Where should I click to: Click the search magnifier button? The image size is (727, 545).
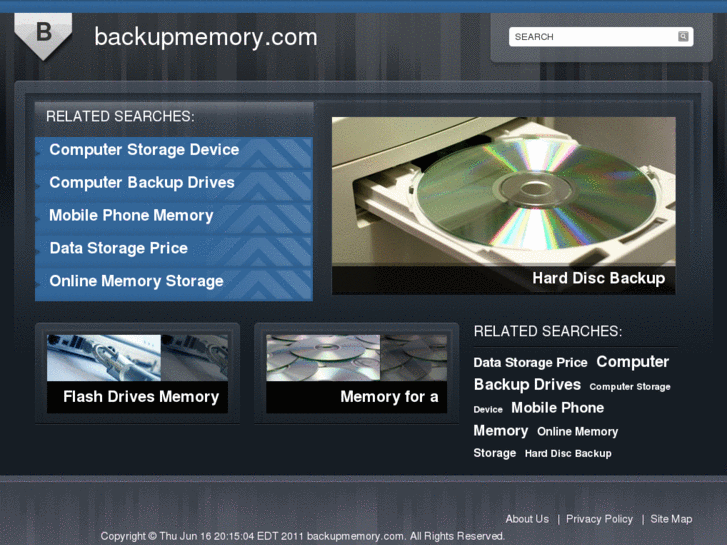[683, 37]
